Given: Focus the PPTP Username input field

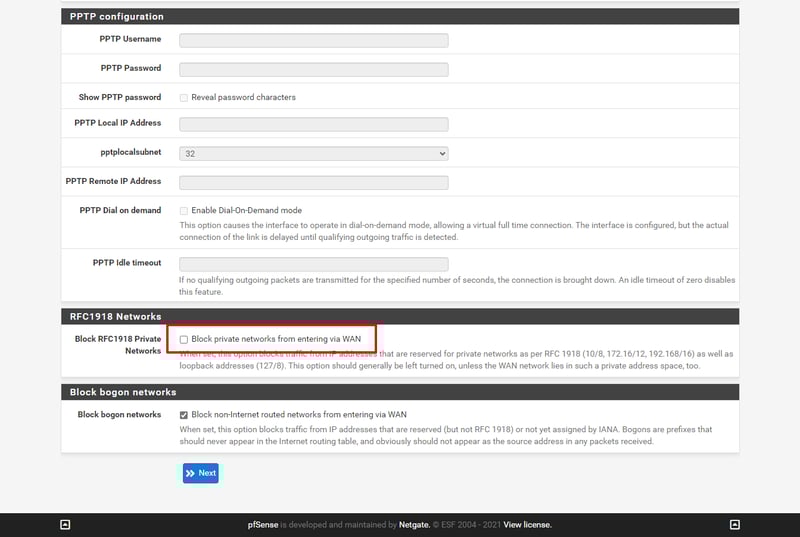Looking at the screenshot, I should (x=313, y=40).
